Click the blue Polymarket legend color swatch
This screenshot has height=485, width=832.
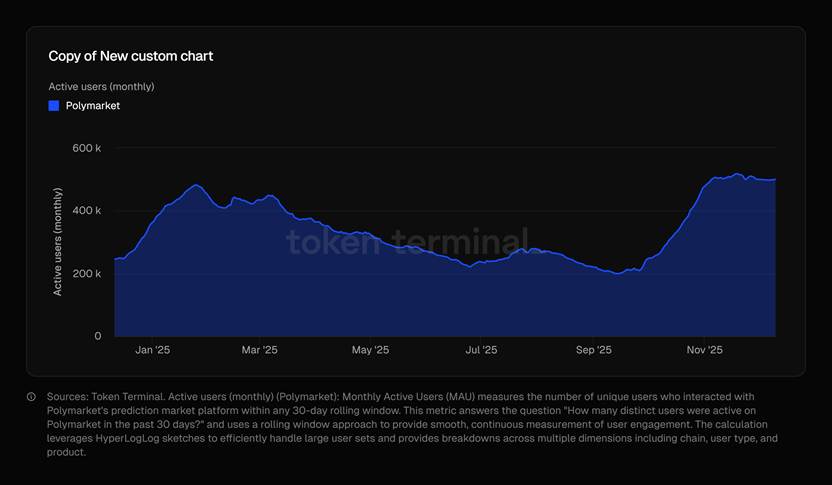(x=54, y=105)
